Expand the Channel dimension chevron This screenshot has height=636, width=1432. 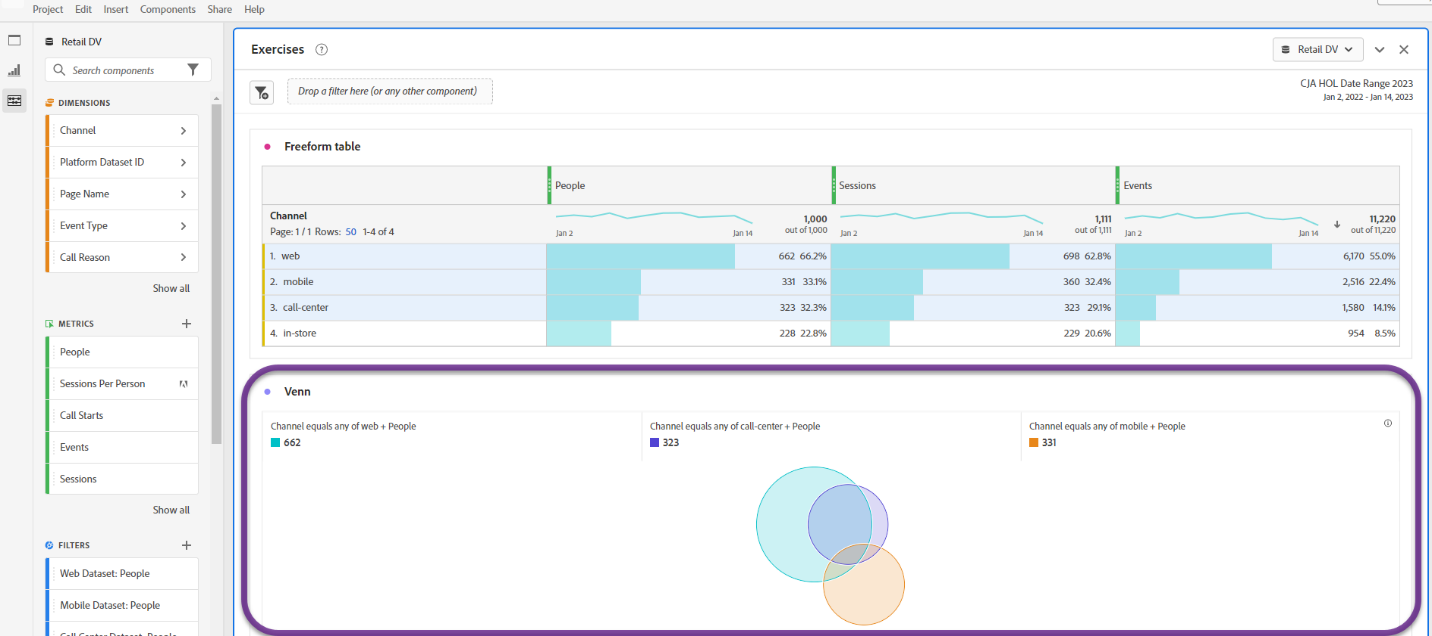tap(183, 131)
